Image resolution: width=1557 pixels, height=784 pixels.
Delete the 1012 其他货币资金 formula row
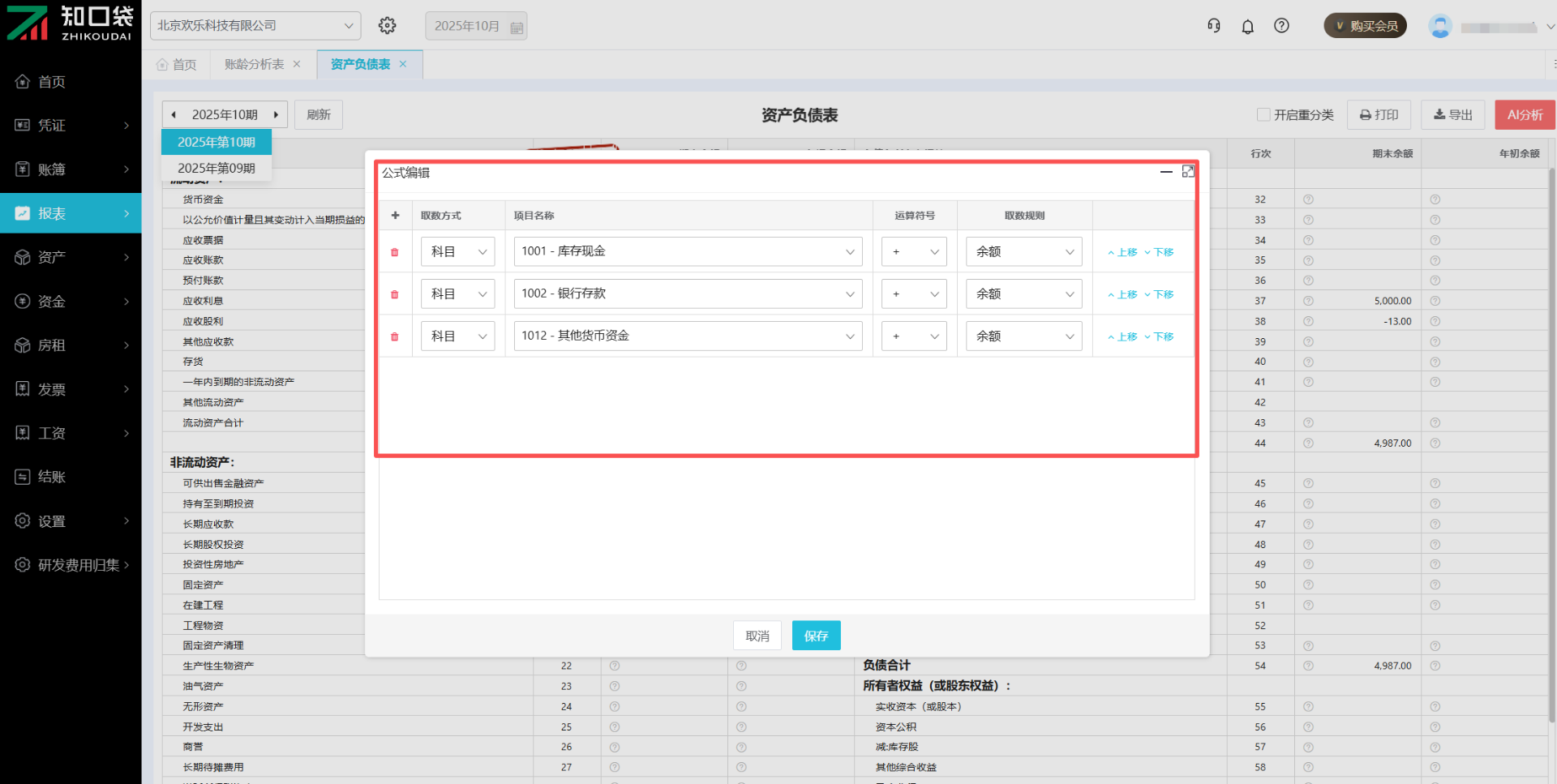[395, 336]
